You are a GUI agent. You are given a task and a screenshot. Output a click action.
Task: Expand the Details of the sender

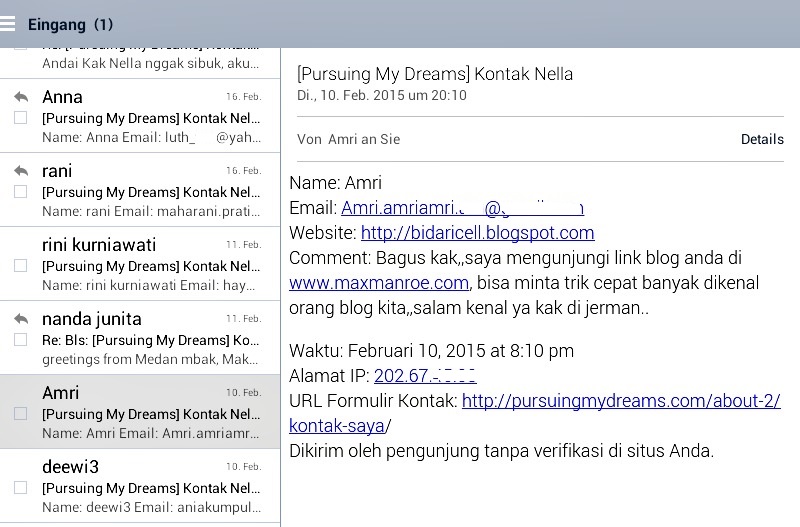click(761, 140)
